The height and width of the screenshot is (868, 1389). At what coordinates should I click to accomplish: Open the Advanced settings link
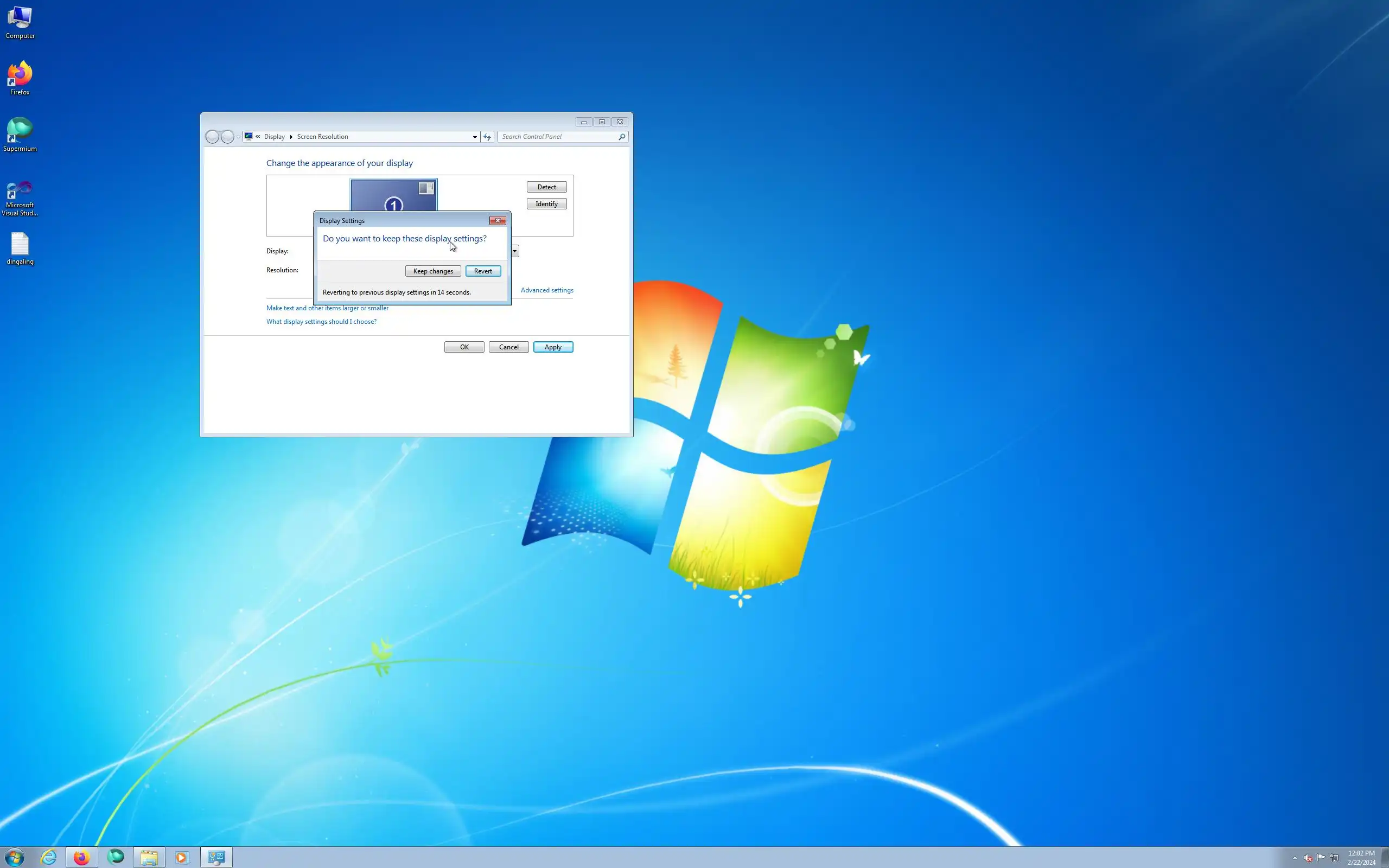tap(546, 290)
